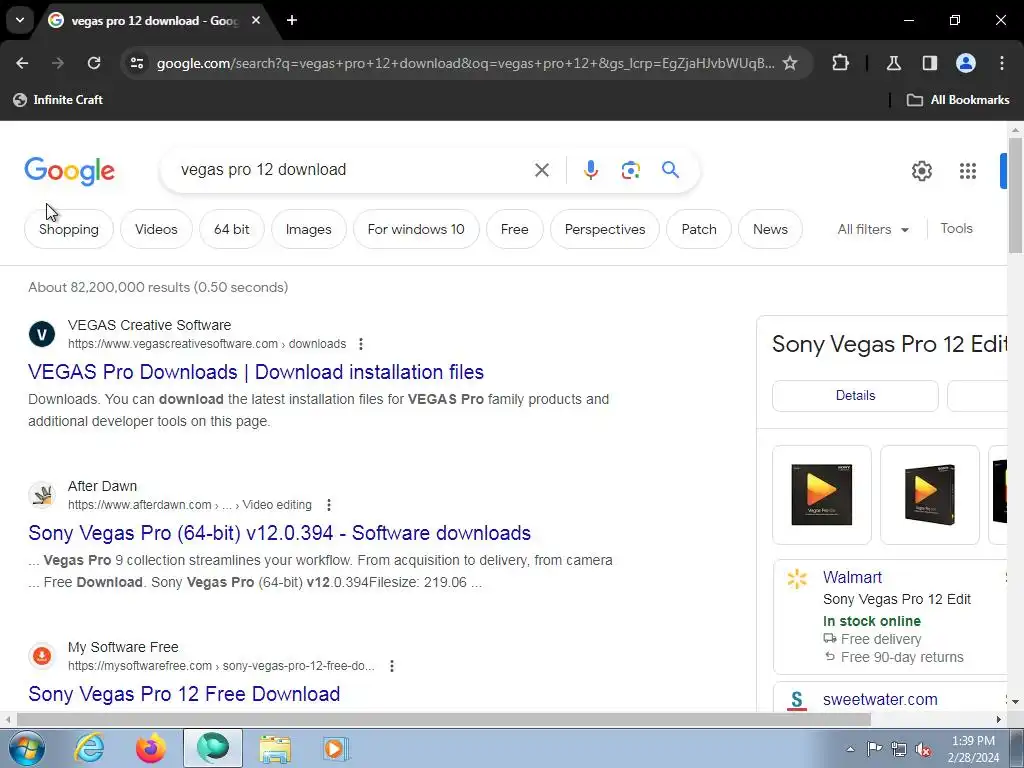The width and height of the screenshot is (1024, 768).
Task: Open Windows Explorer from the taskbar
Action: (275, 748)
